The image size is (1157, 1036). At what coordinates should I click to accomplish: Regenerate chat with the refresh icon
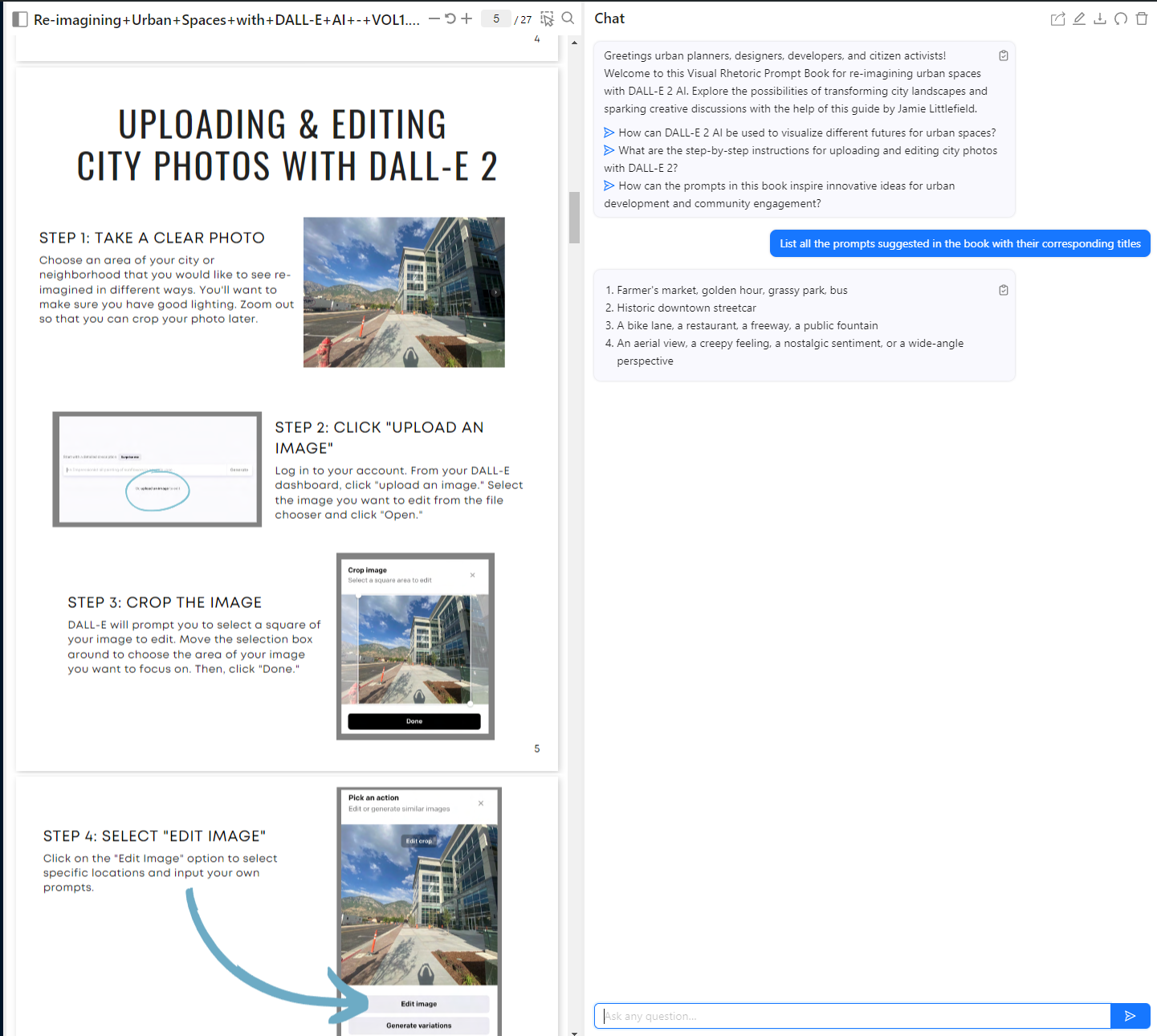coord(1121,18)
